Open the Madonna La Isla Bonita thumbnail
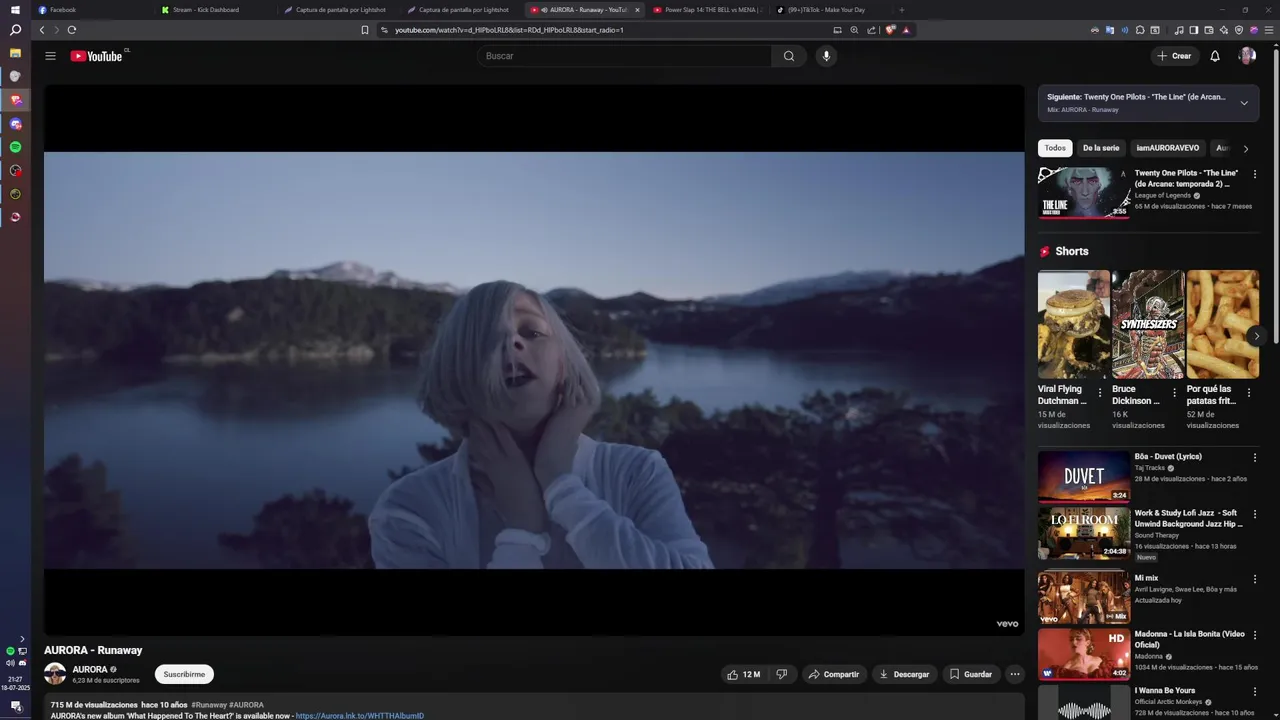1280x720 pixels. [x=1084, y=654]
